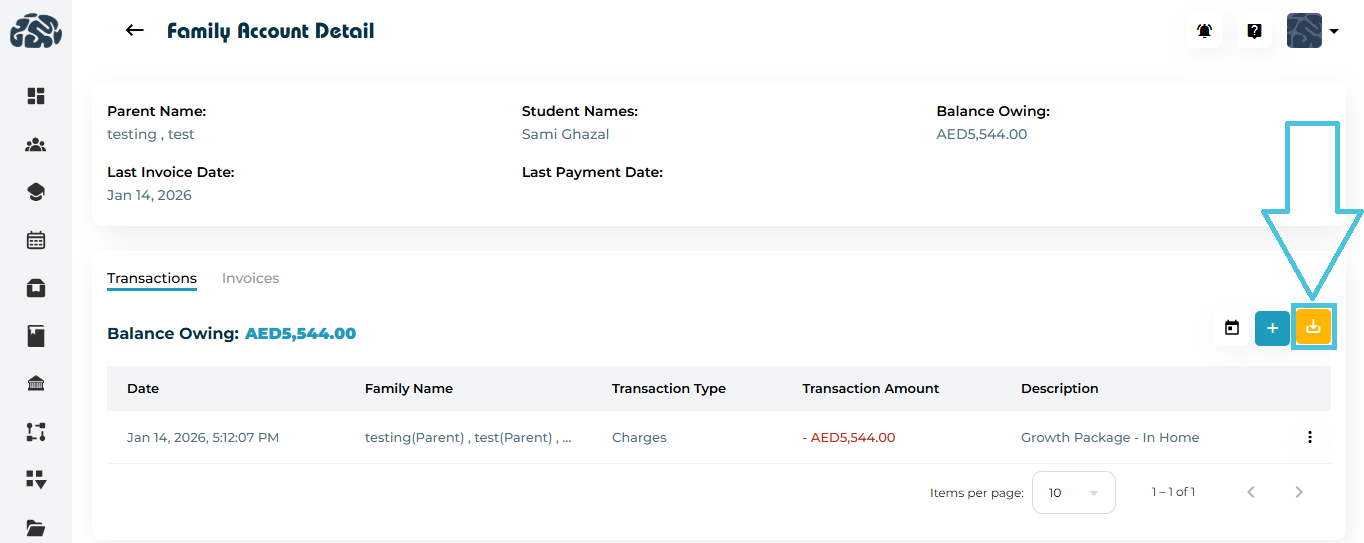Click the graduation cap sidebar icon

[36, 193]
